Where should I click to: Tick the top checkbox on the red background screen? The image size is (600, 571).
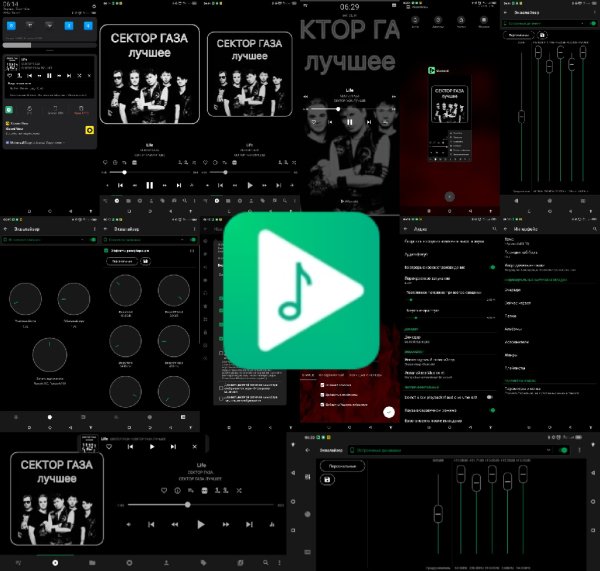coord(322,385)
